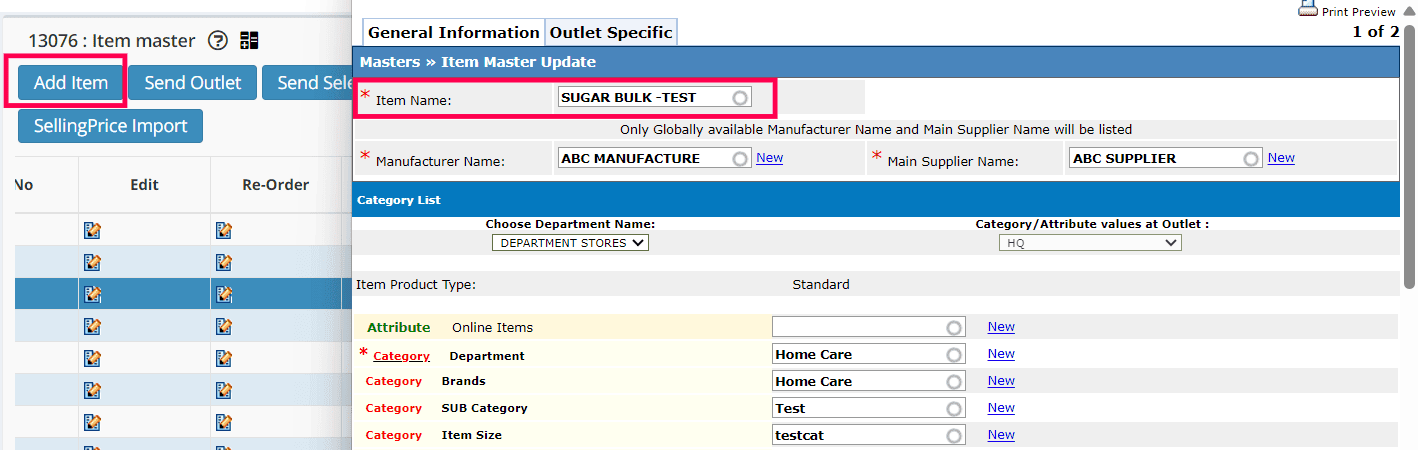Click the Re-Order icon in the highlighted row

(224, 294)
